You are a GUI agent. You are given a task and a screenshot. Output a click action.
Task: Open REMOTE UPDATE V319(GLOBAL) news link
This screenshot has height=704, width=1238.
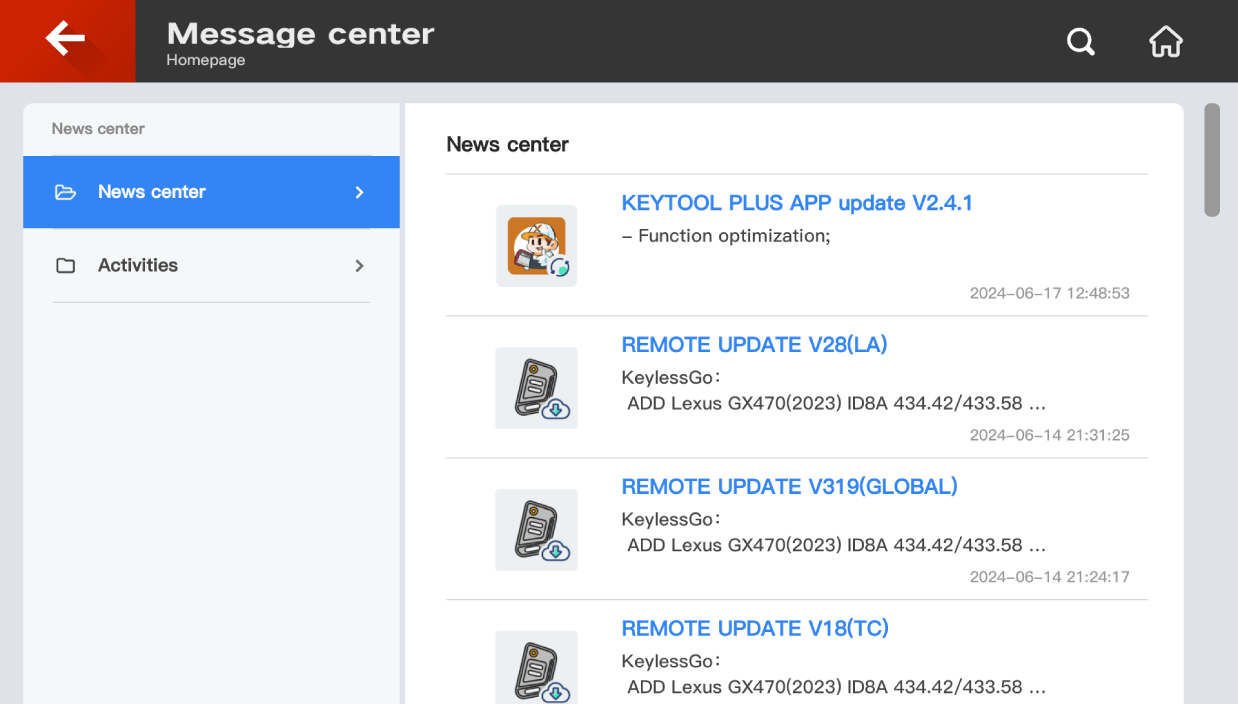(x=789, y=487)
